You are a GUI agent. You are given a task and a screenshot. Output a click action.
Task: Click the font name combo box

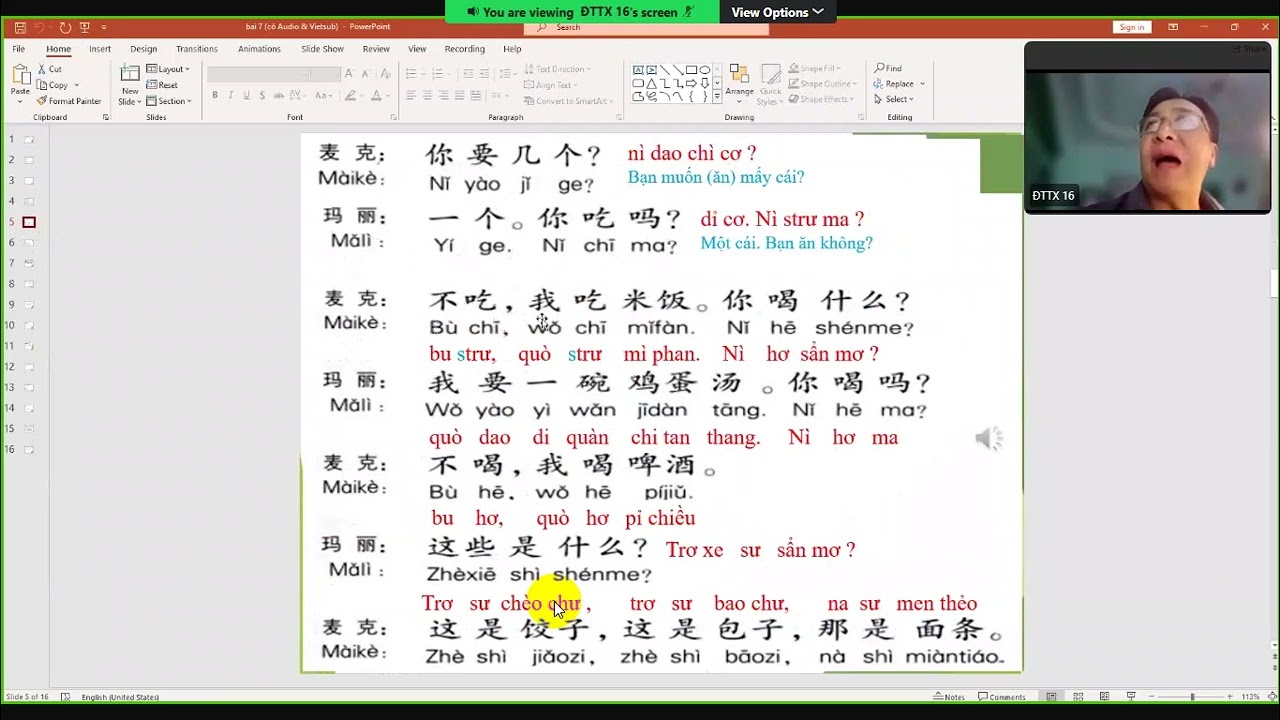(x=257, y=74)
